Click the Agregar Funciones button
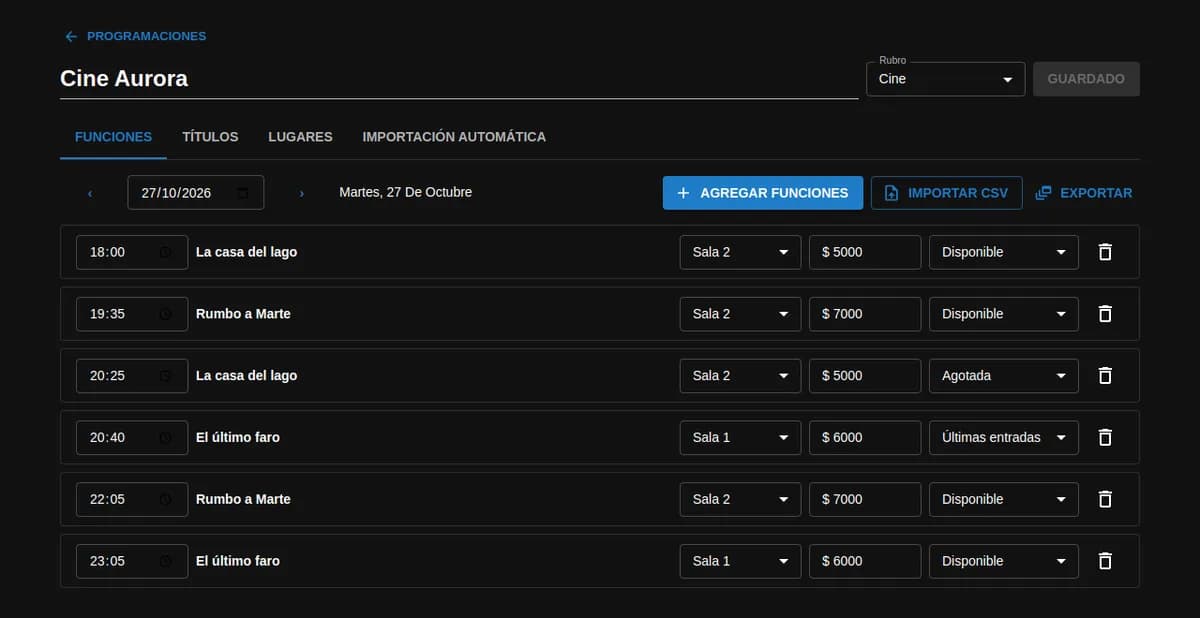The height and width of the screenshot is (618, 1200). pyautogui.click(x=763, y=193)
